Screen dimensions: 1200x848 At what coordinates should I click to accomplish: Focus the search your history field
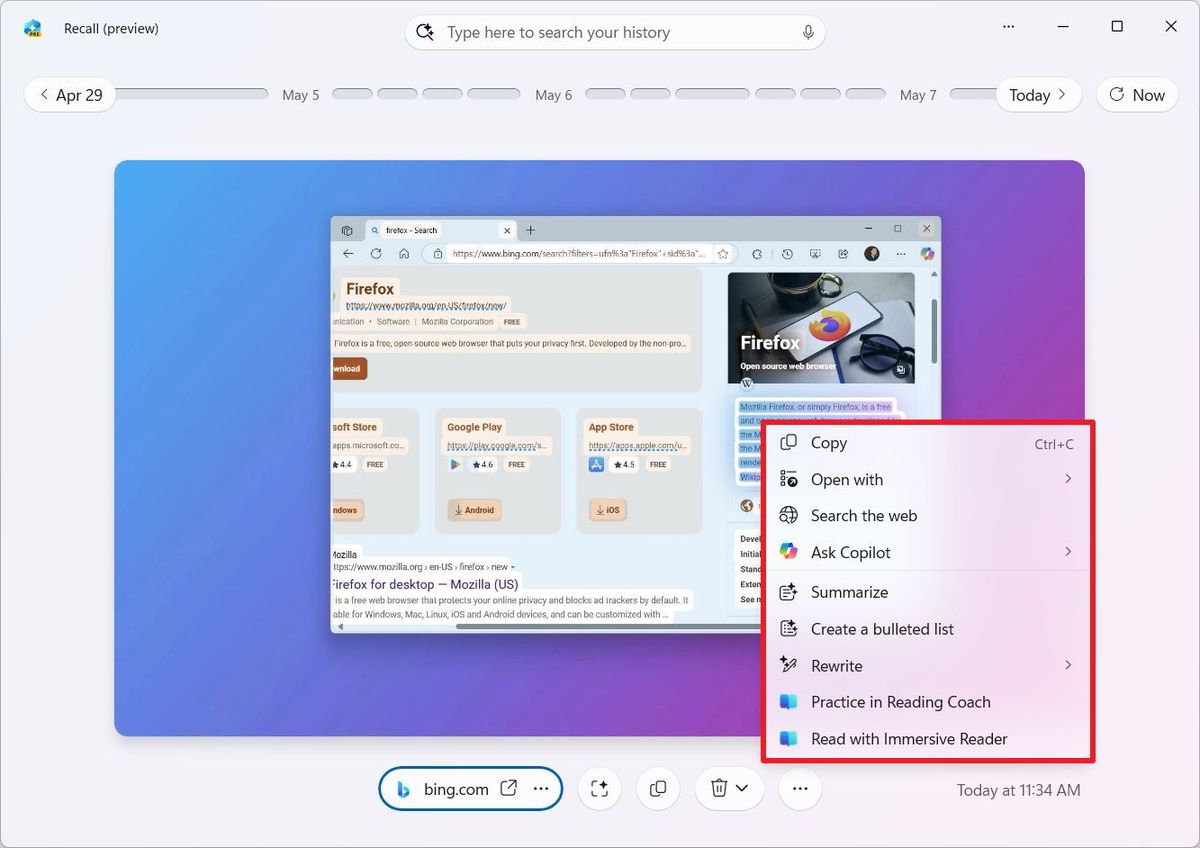tap(615, 32)
